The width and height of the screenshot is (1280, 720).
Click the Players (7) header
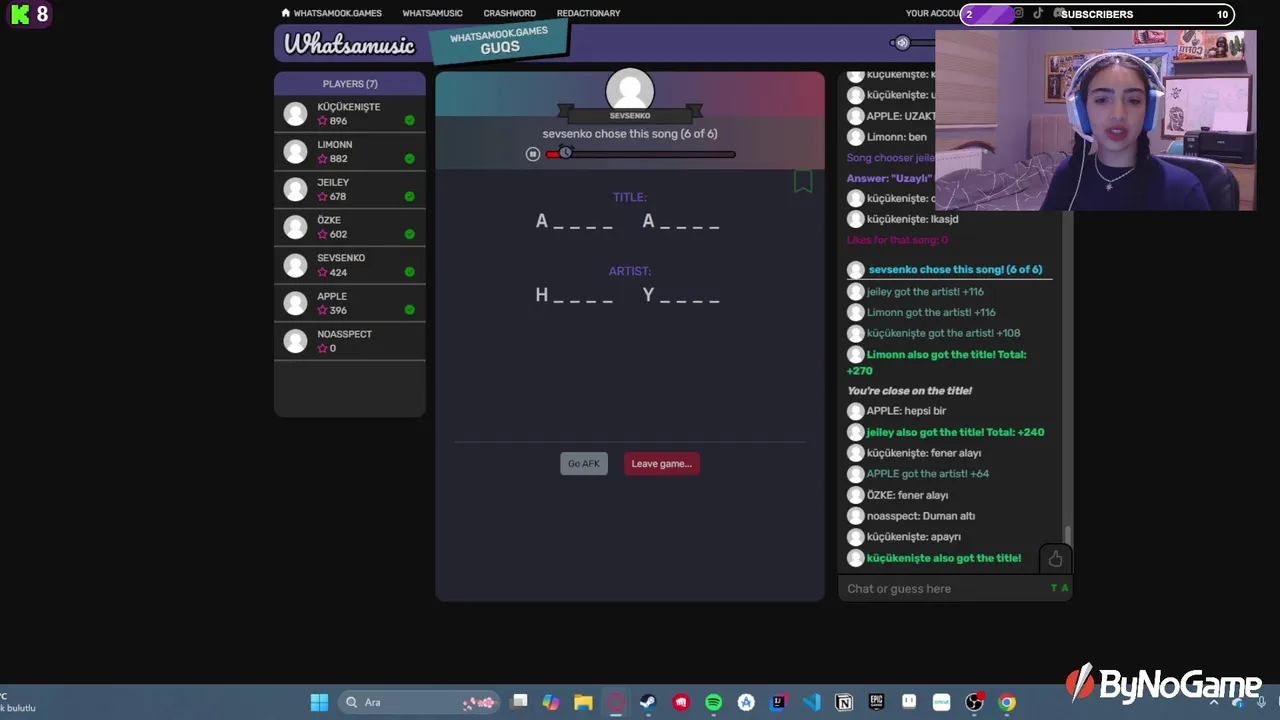[x=350, y=84]
